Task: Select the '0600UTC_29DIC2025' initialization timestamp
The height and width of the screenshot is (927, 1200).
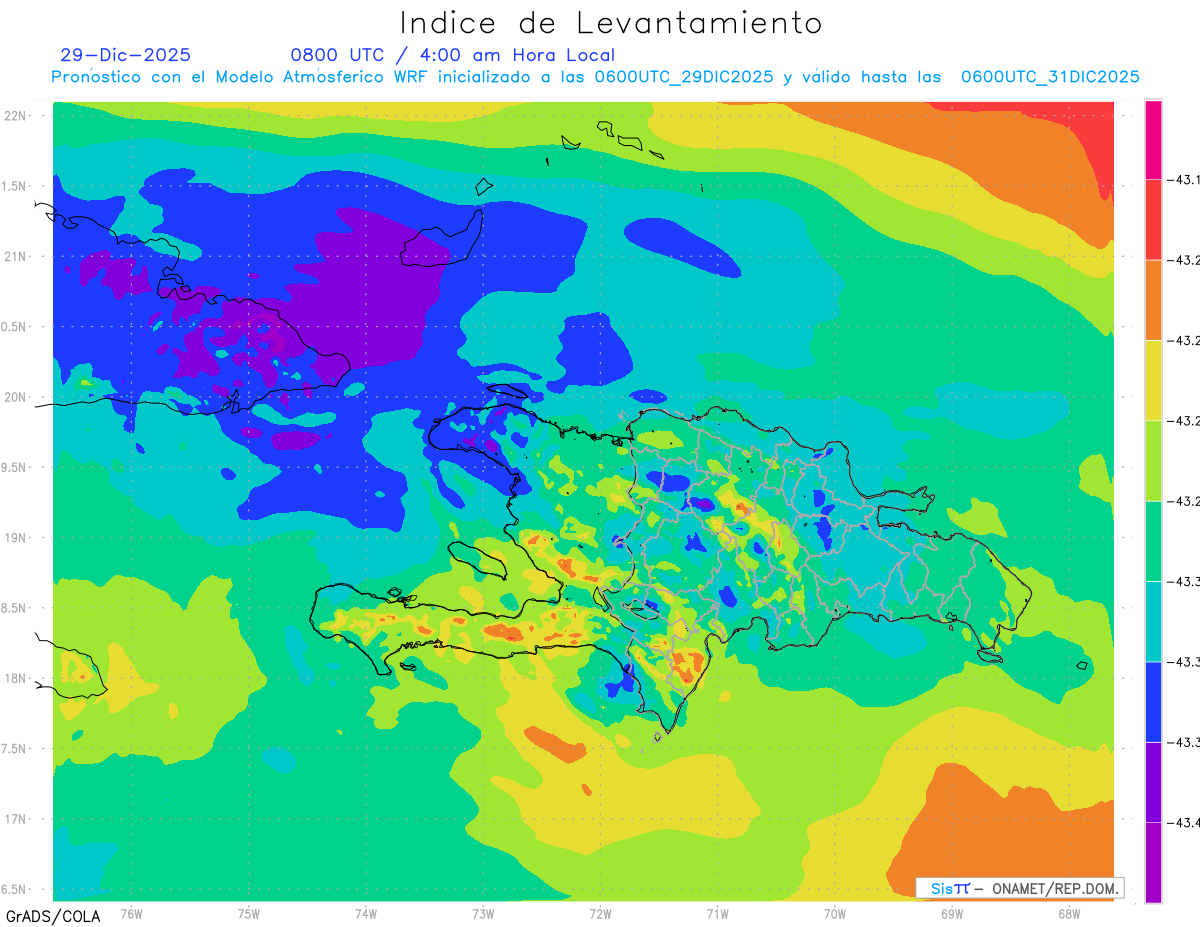Action: 683,77
